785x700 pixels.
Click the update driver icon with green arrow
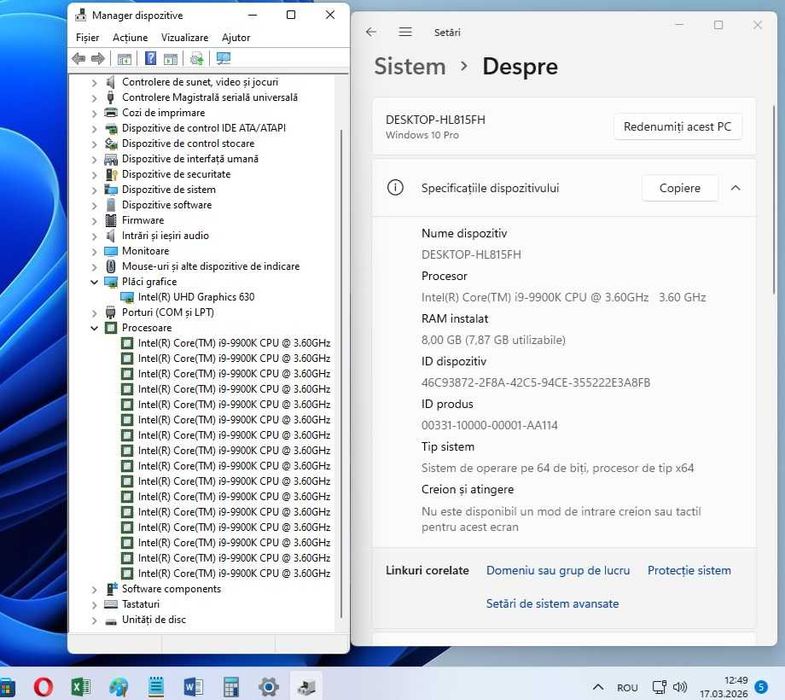pyautogui.click(x=197, y=59)
